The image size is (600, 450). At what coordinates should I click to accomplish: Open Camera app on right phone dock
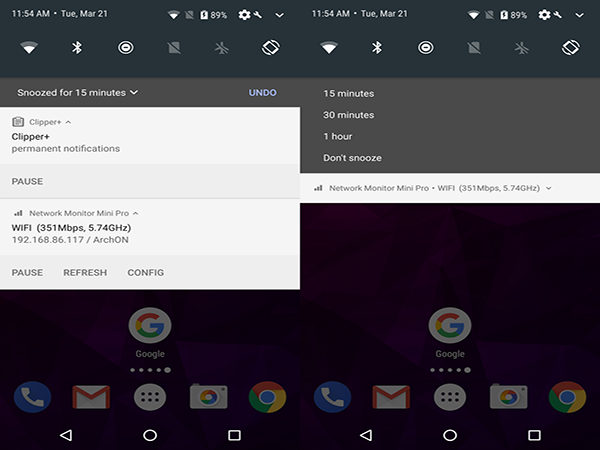pyautogui.click(x=509, y=396)
